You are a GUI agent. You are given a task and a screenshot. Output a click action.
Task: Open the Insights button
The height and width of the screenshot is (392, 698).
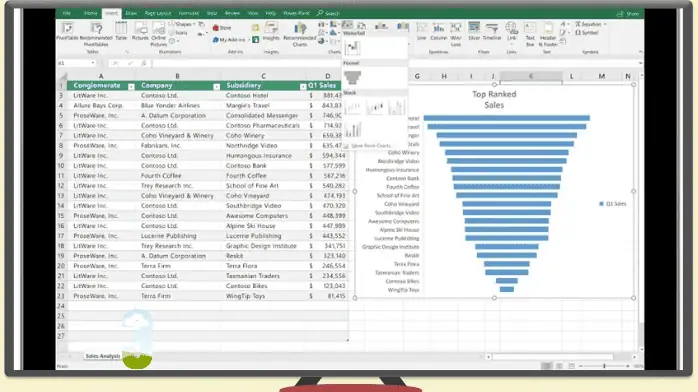pos(271,31)
